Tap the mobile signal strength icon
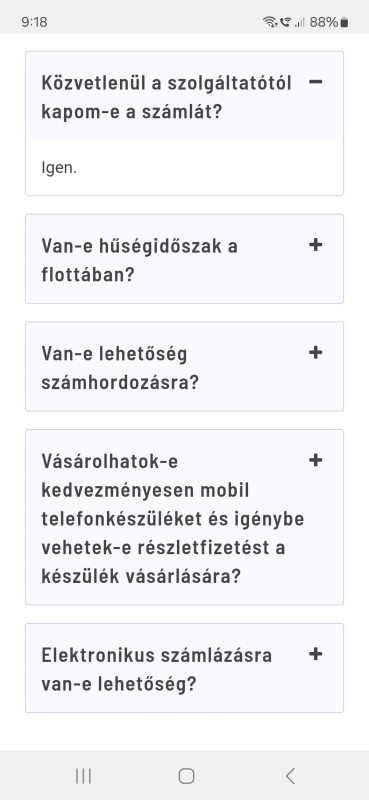Image resolution: width=369 pixels, height=800 pixels. click(x=300, y=22)
